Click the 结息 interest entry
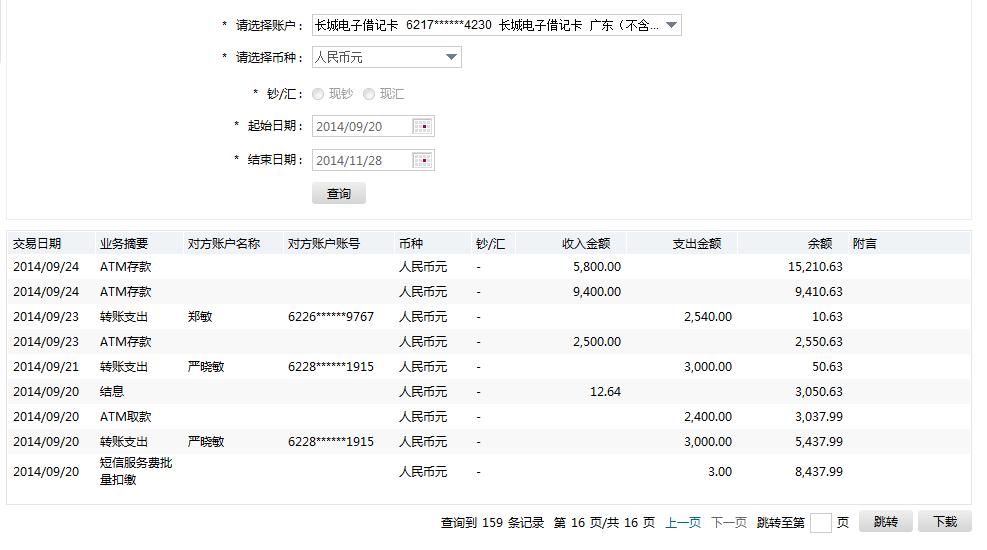The height and width of the screenshot is (550, 987). tap(111, 391)
